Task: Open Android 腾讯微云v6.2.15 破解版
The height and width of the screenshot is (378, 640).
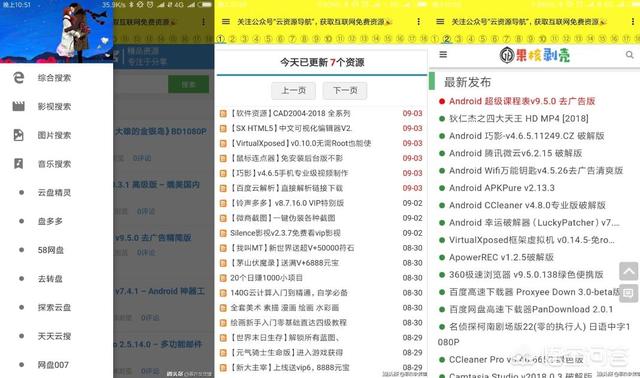Action: coord(516,153)
